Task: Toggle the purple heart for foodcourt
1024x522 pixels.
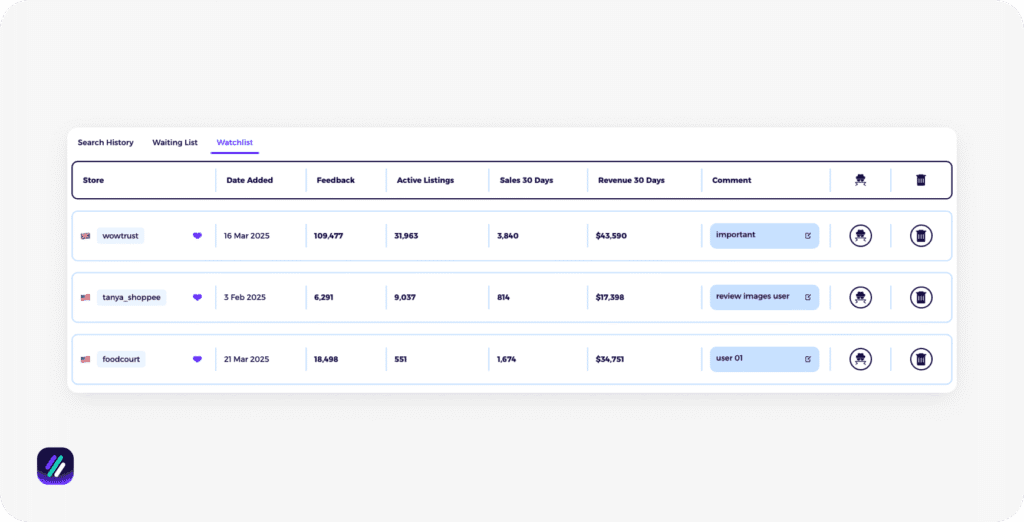Action: click(197, 359)
